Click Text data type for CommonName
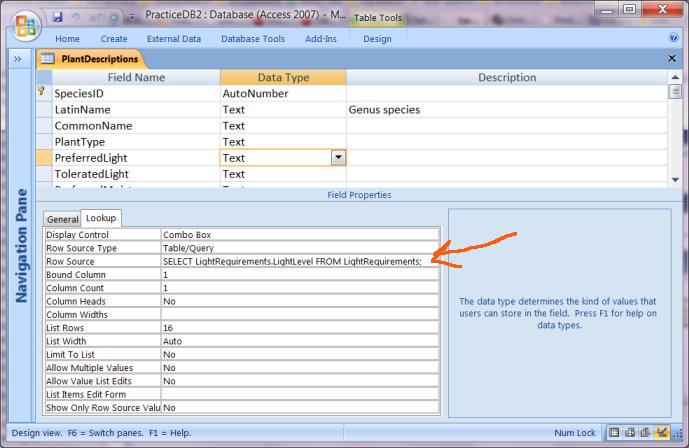The width and height of the screenshot is (689, 448). pos(283,126)
